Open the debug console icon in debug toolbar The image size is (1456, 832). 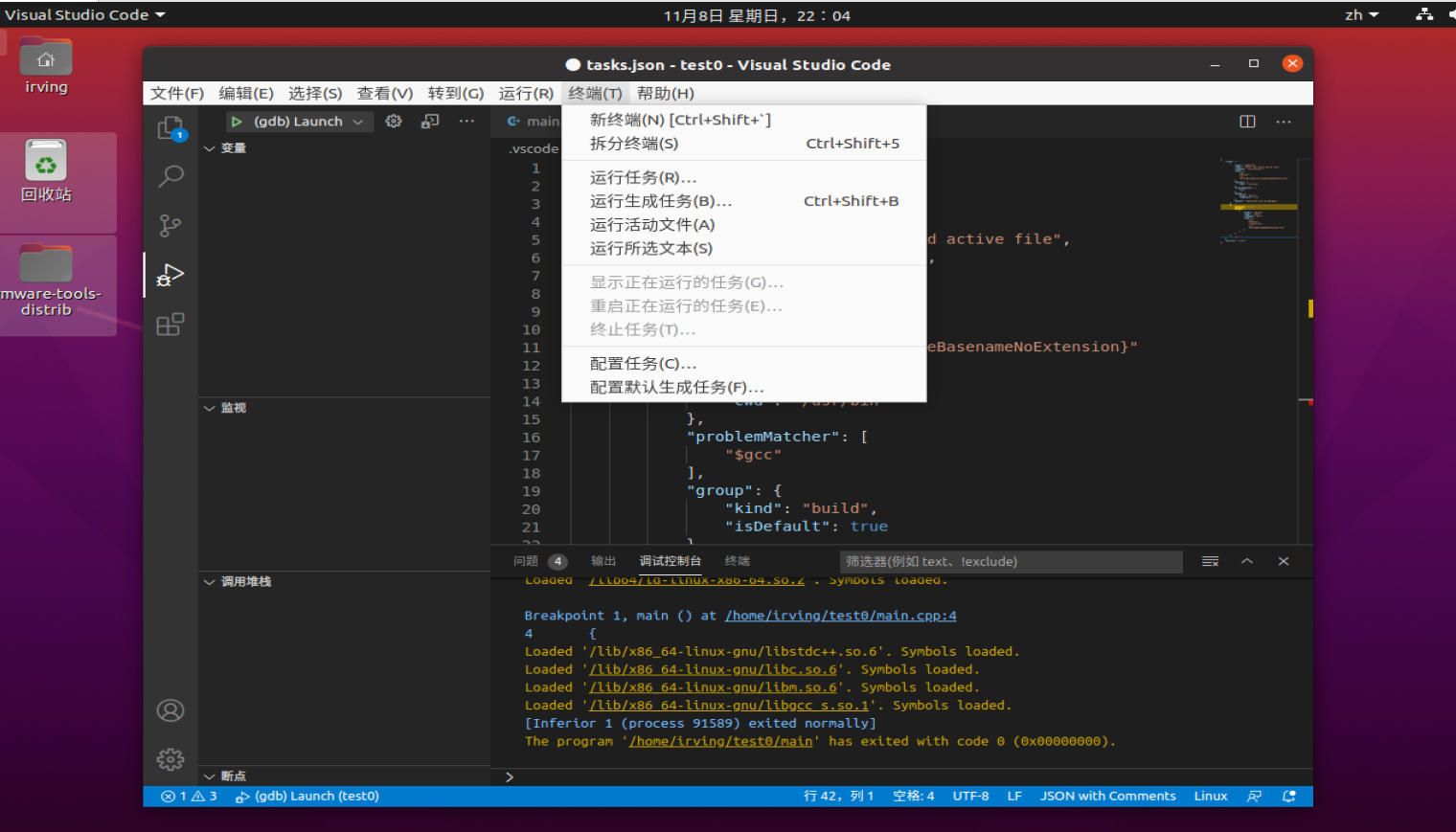pyautogui.click(x=431, y=122)
